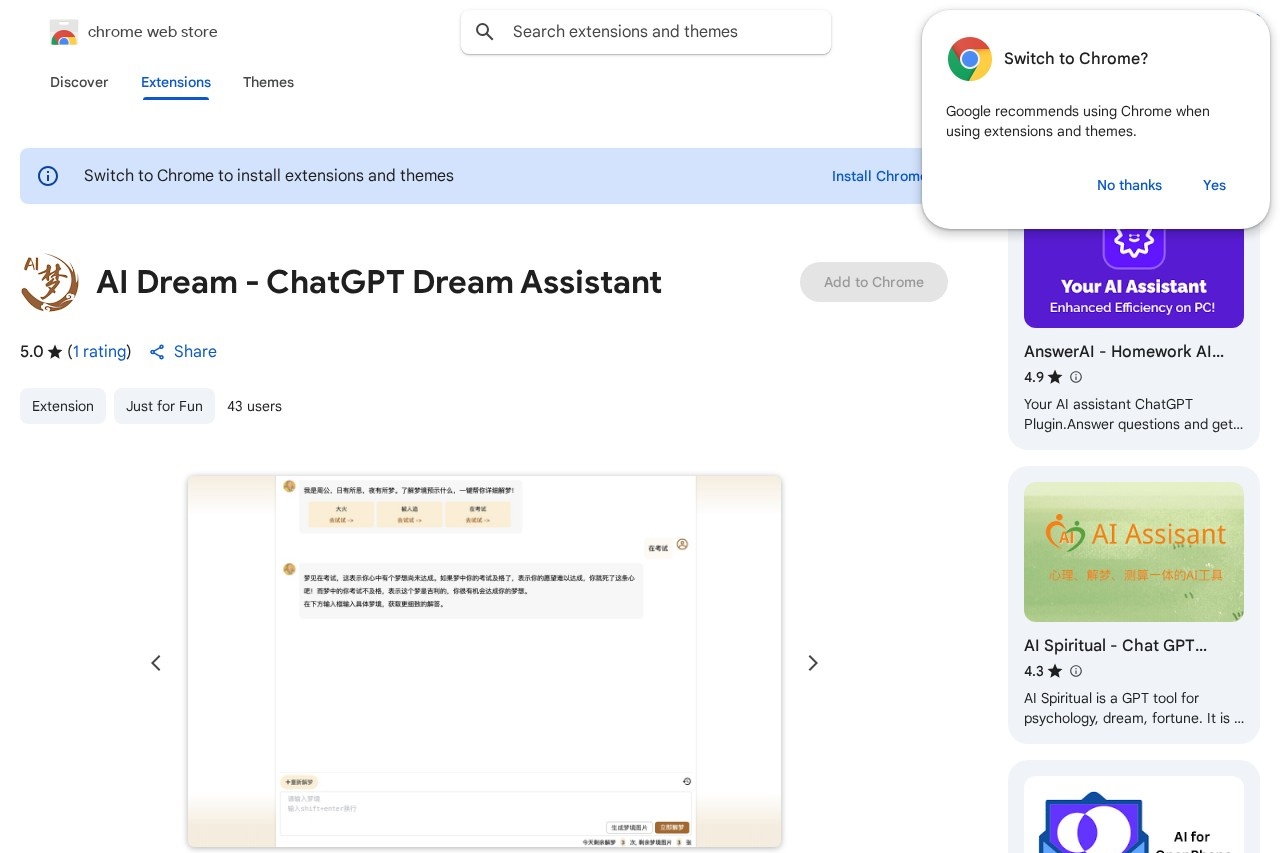Open the 1 rating link
Screen dimensions: 1280x853
pyautogui.click(x=99, y=352)
